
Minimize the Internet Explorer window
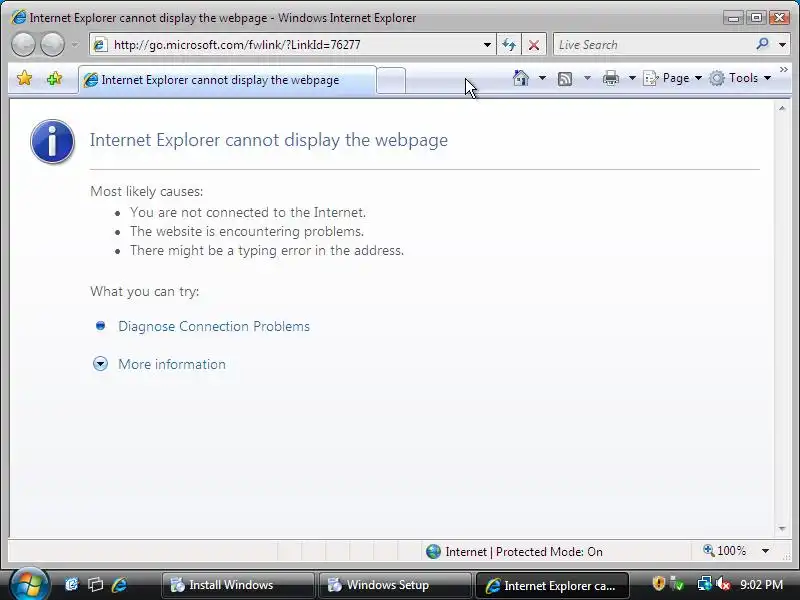coord(734,18)
